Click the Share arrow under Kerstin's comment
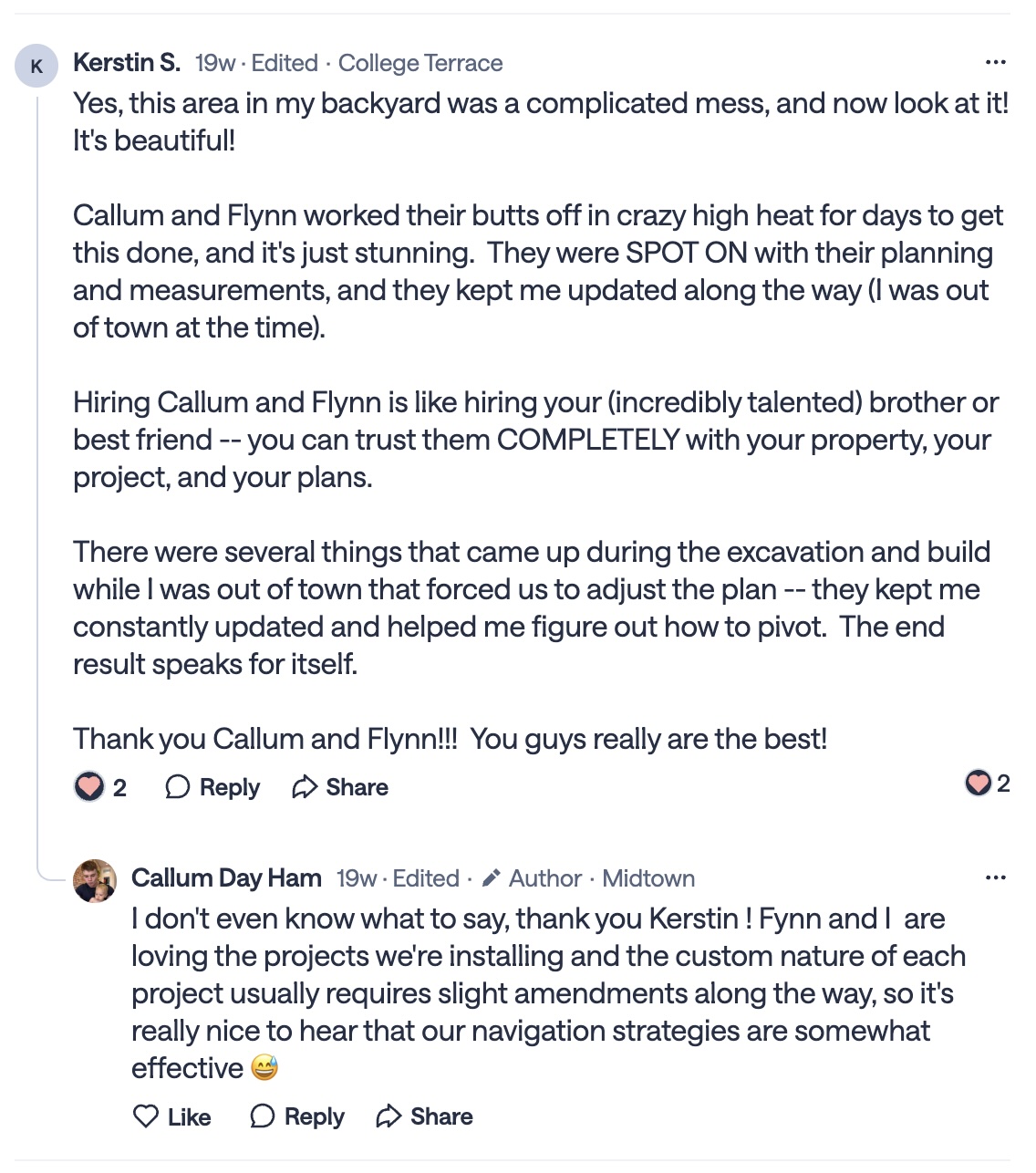The image size is (1036, 1173). tap(305, 787)
